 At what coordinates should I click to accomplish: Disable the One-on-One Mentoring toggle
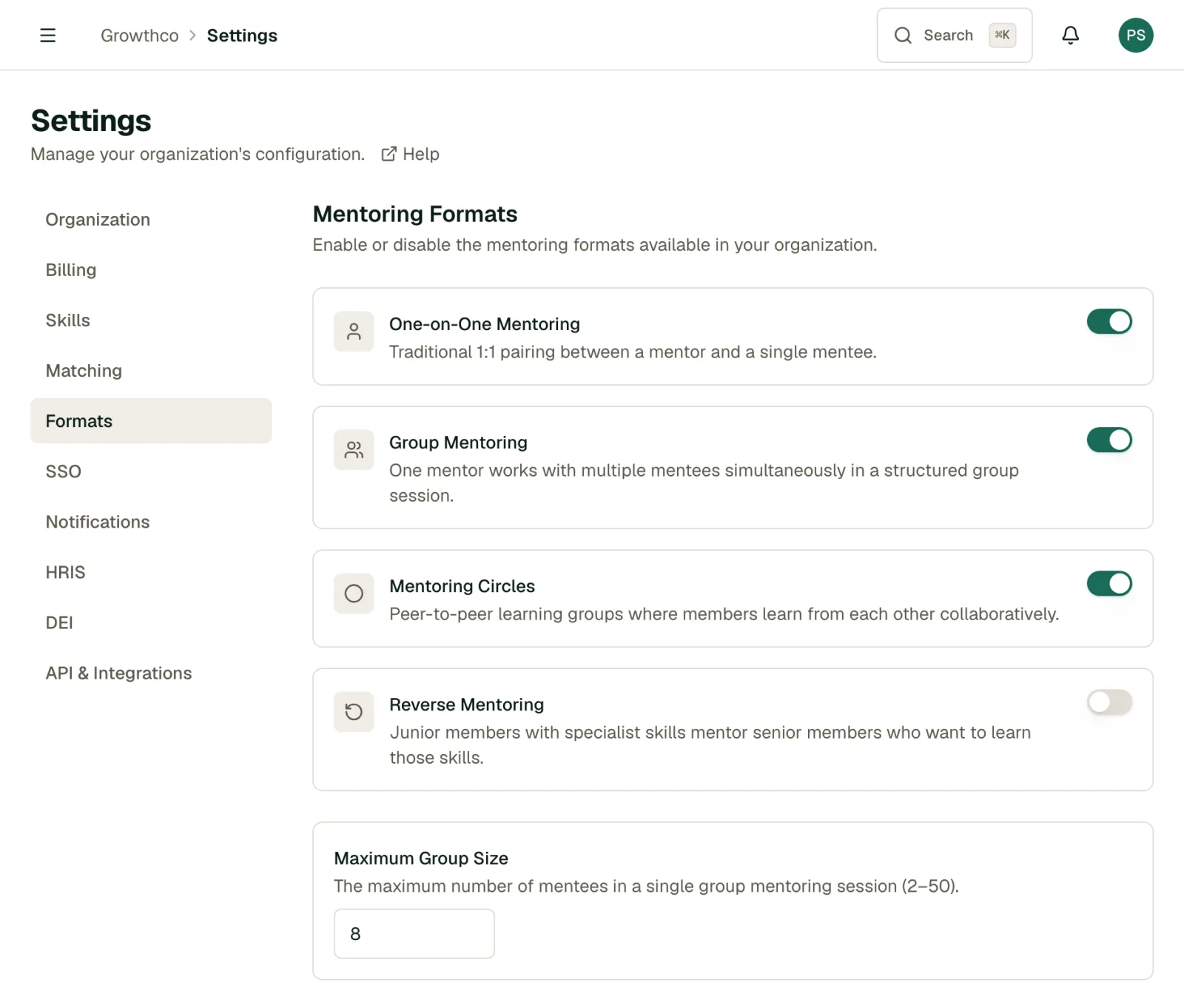[1109, 322]
